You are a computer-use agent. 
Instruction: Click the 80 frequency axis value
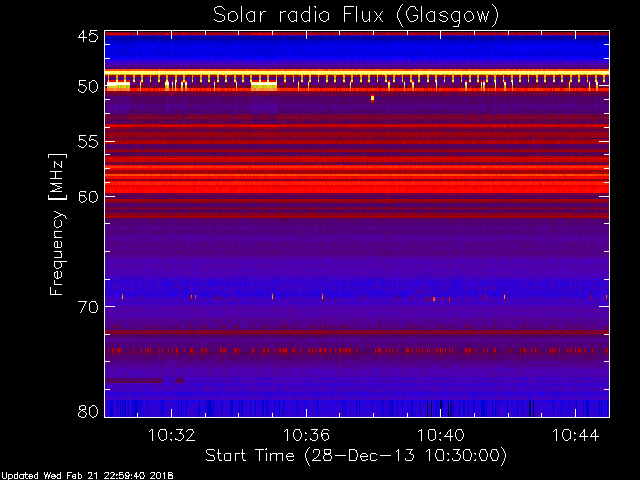(x=88, y=411)
